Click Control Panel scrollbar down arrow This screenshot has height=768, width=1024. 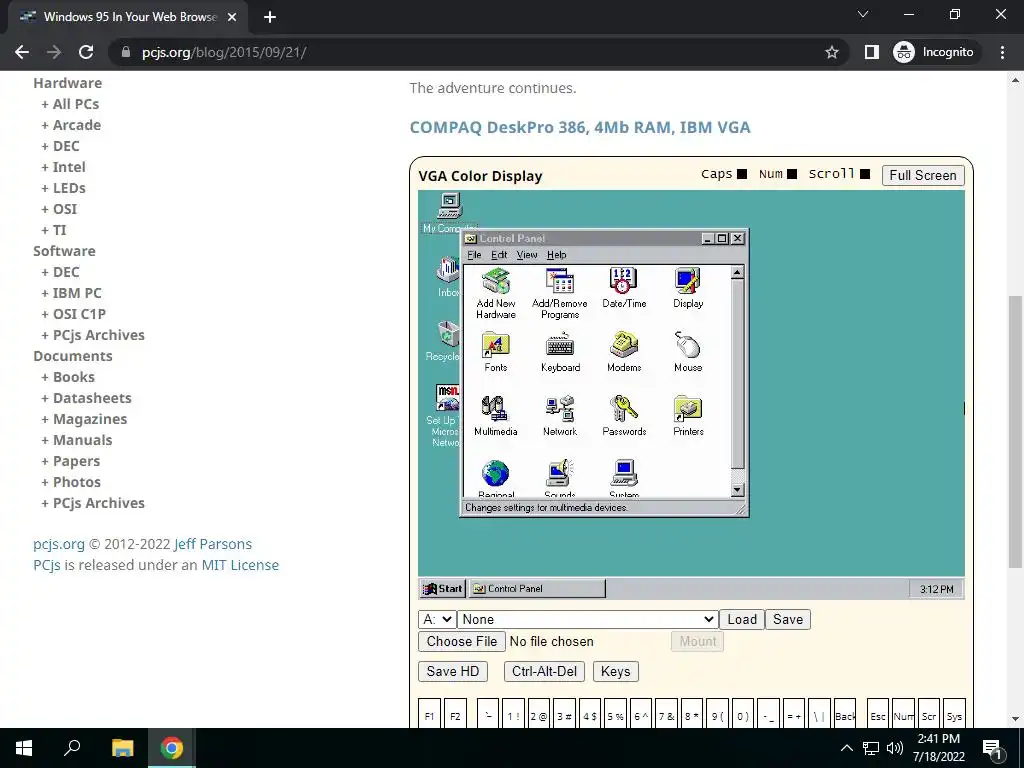click(x=737, y=490)
